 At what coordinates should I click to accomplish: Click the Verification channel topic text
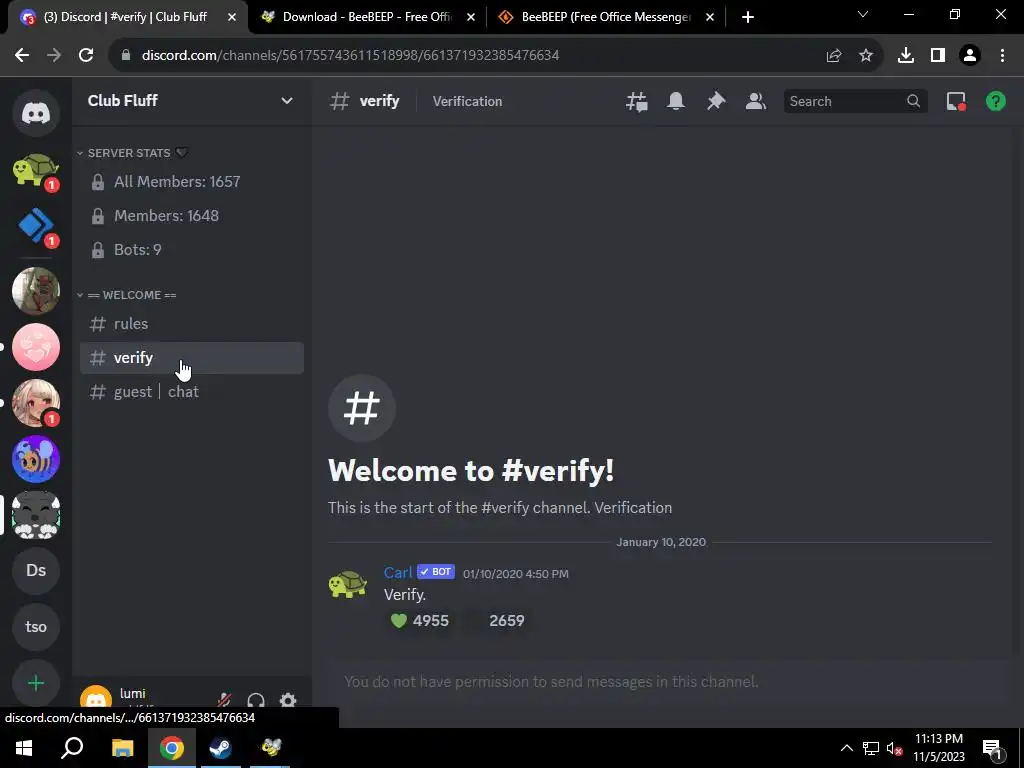(x=468, y=101)
